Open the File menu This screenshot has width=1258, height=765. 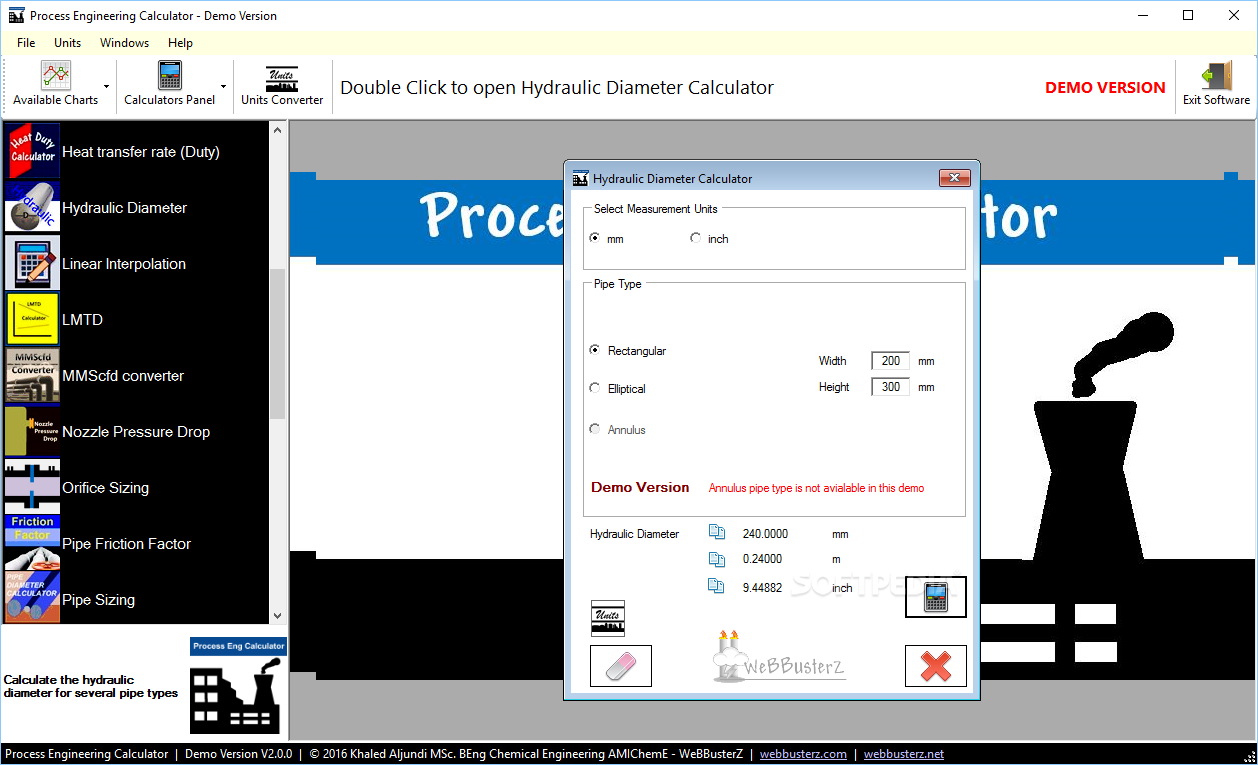pos(26,43)
